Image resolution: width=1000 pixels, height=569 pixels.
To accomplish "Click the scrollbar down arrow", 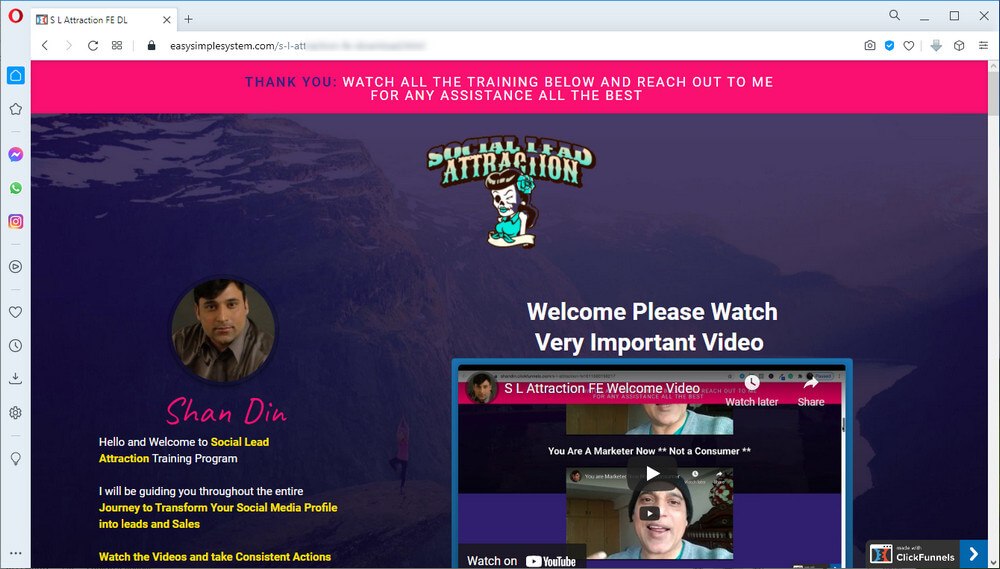I will [994, 563].
